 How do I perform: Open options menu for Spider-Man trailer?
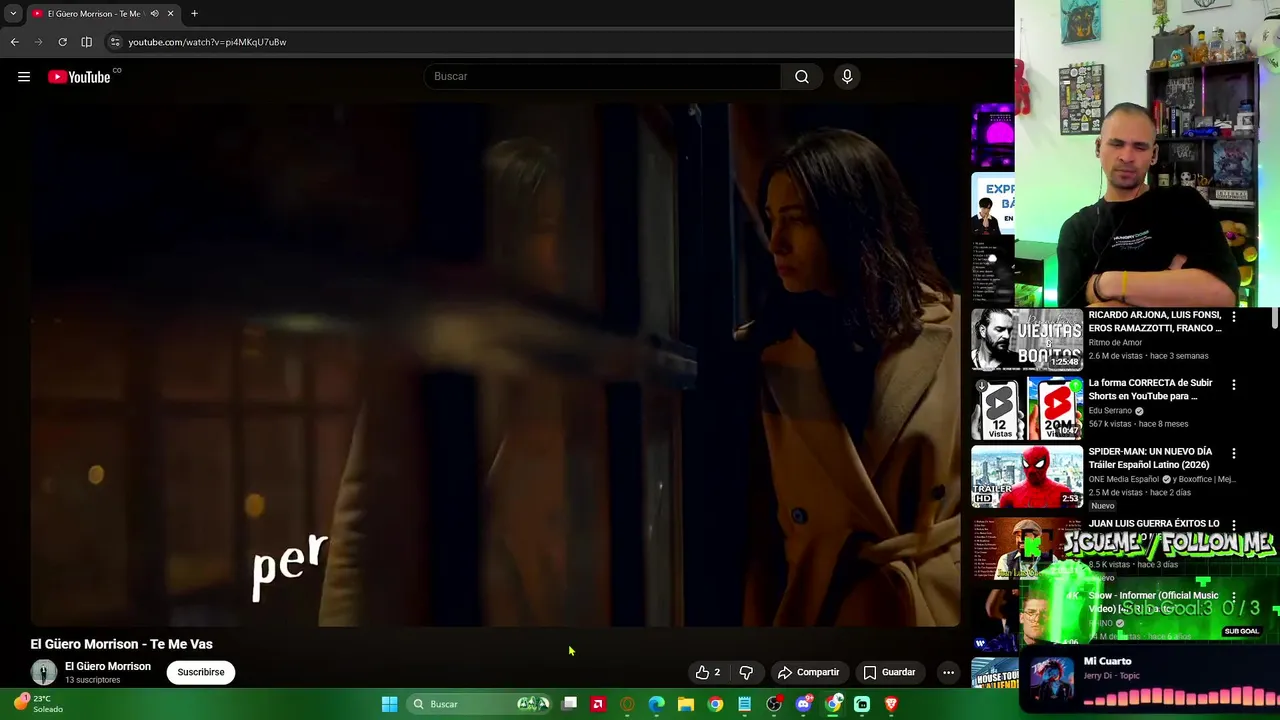click(x=1234, y=453)
